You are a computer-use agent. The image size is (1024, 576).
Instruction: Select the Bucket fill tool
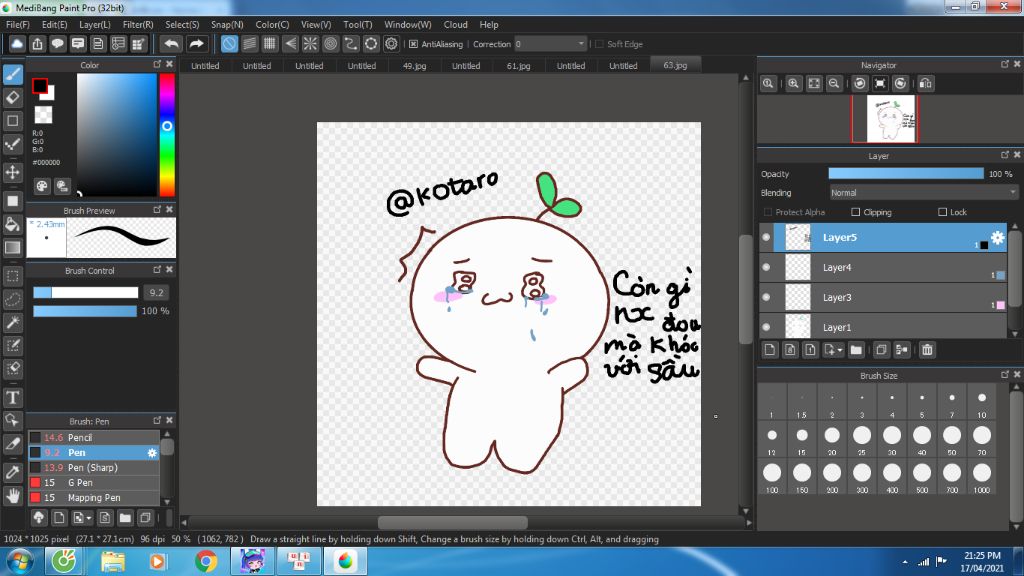12,224
